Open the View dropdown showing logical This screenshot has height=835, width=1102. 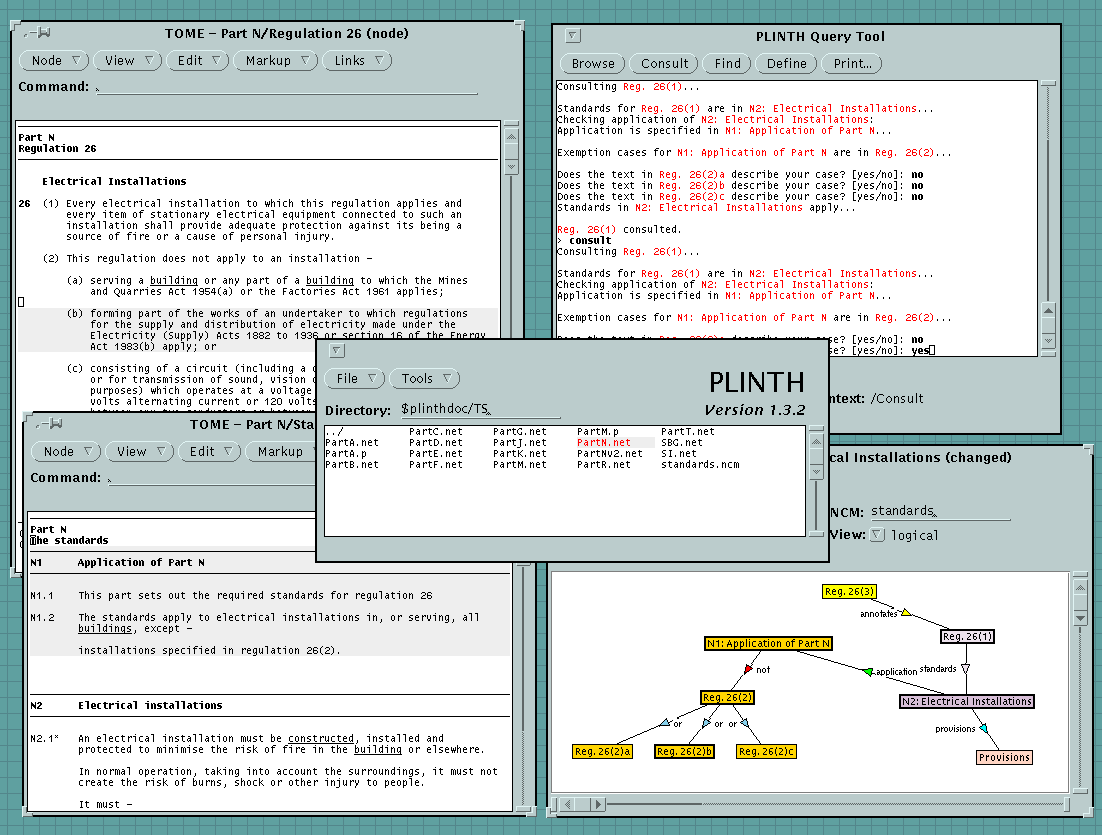coord(877,535)
